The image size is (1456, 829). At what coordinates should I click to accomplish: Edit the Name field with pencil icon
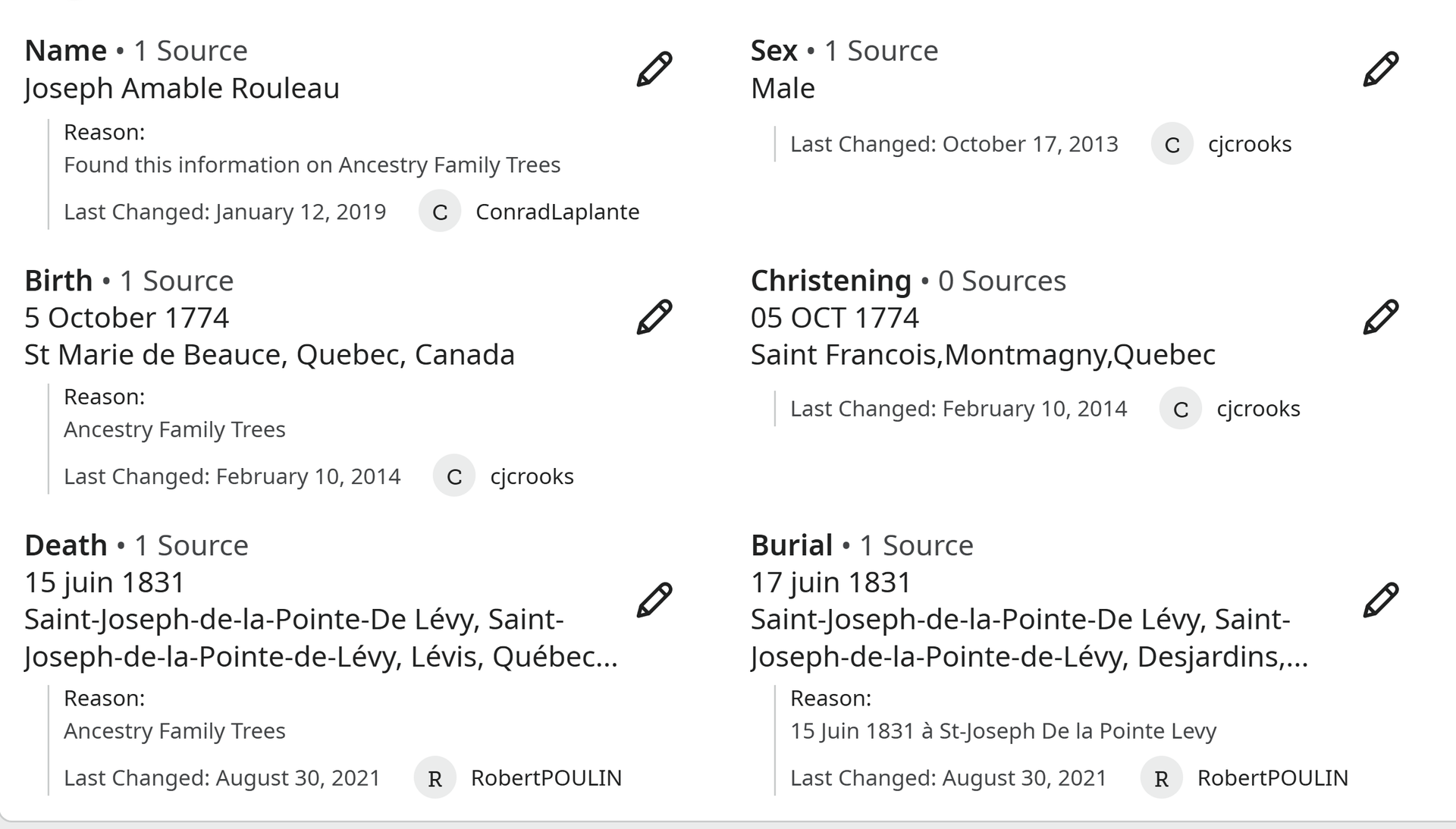[654, 69]
